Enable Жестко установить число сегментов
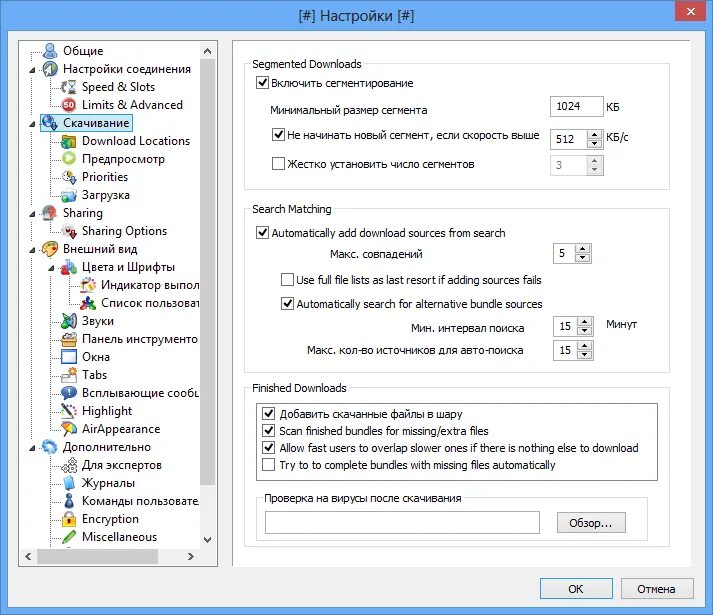The image size is (713, 615). [x=278, y=164]
